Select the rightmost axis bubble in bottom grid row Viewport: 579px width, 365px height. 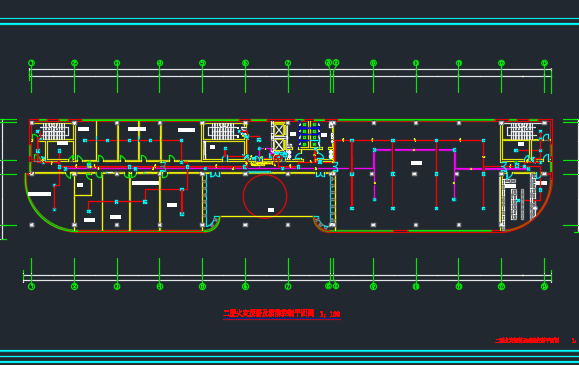pyautogui.click(x=544, y=286)
